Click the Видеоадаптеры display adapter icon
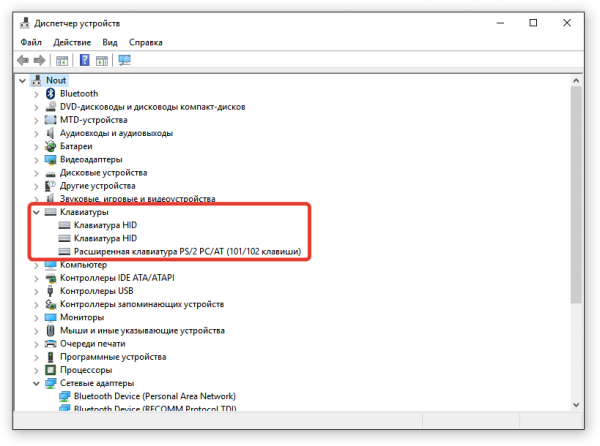This screenshot has width=600, height=446. pyautogui.click(x=50, y=160)
